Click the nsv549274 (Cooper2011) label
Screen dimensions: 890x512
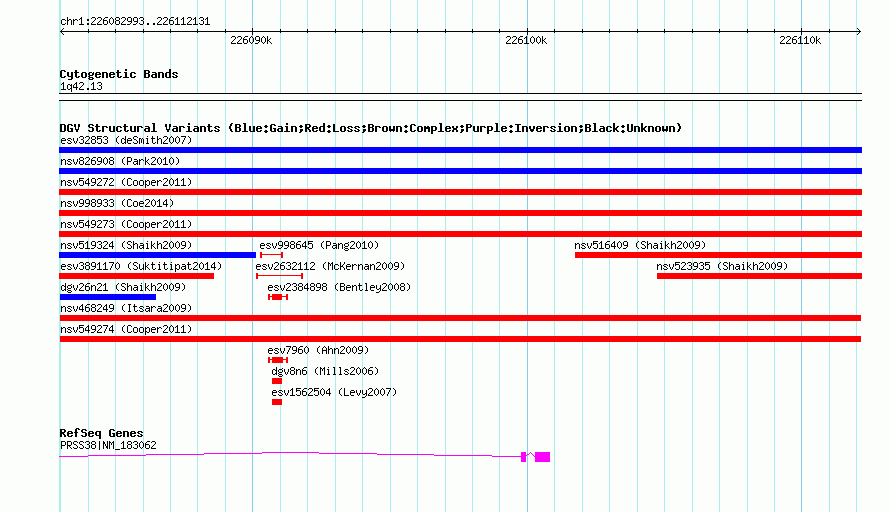[126, 329]
